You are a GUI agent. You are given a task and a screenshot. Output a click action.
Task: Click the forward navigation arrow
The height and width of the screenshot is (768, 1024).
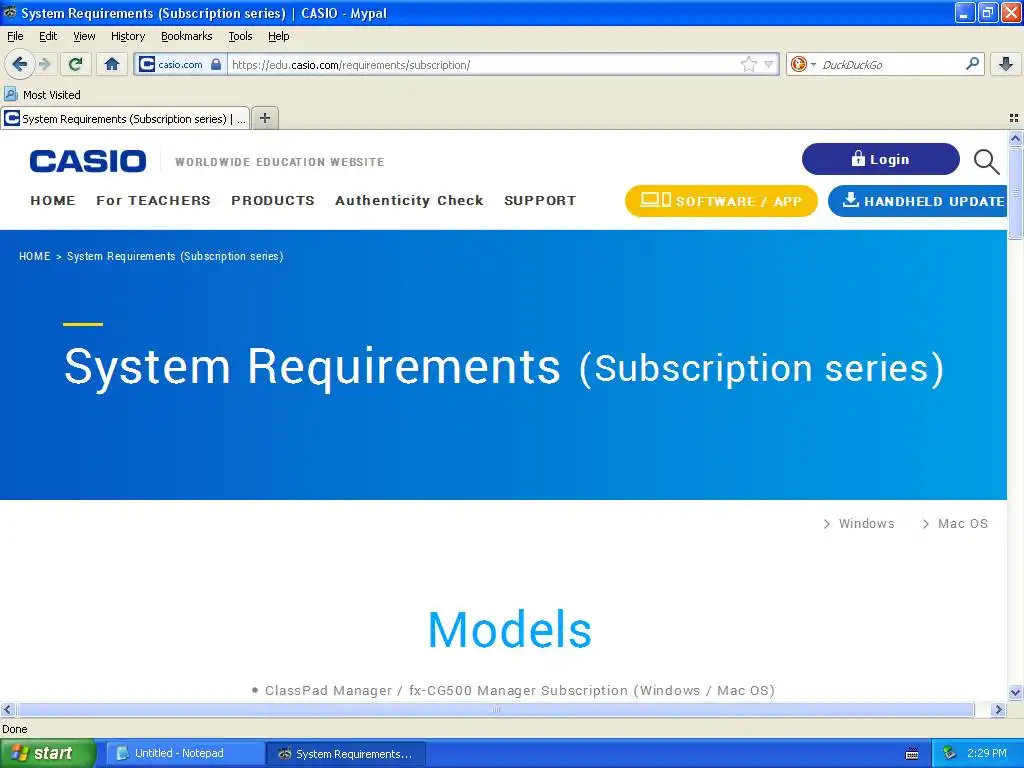coord(44,64)
